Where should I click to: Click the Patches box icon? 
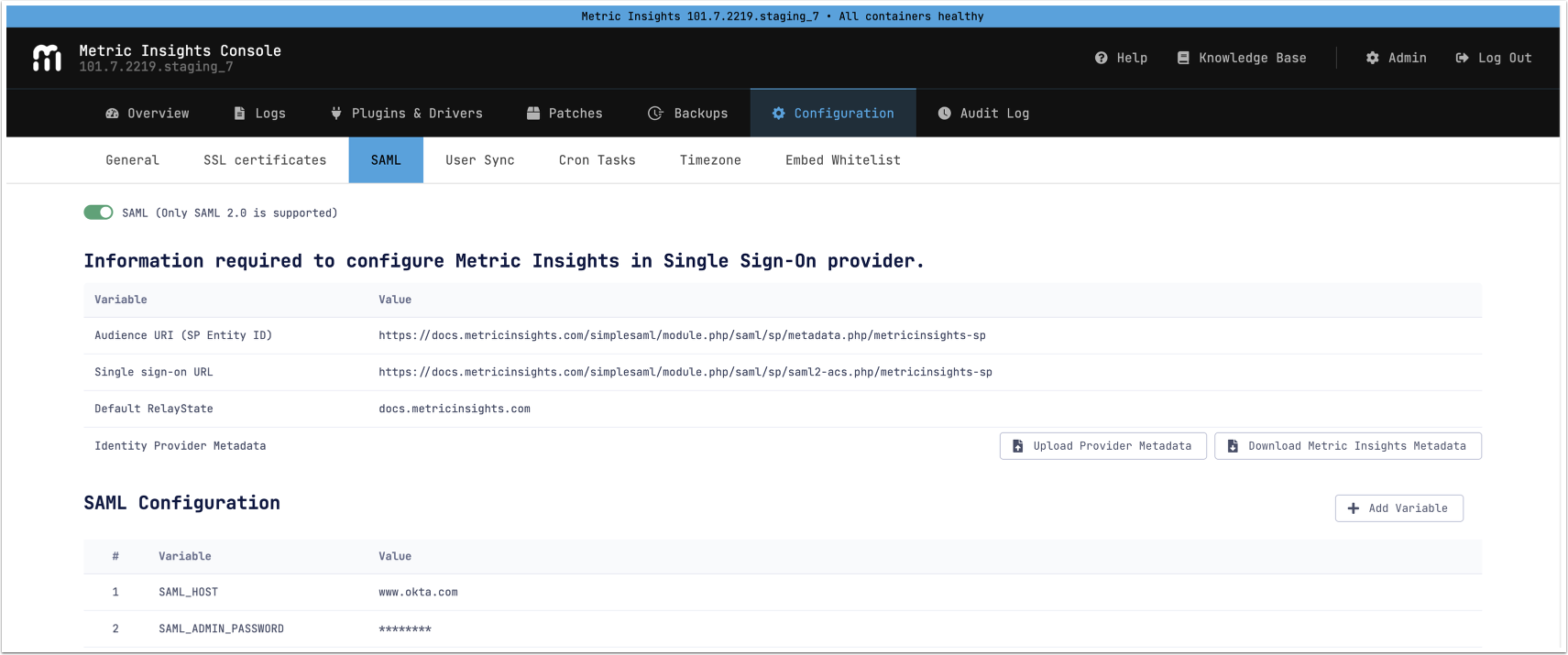pyautogui.click(x=533, y=114)
